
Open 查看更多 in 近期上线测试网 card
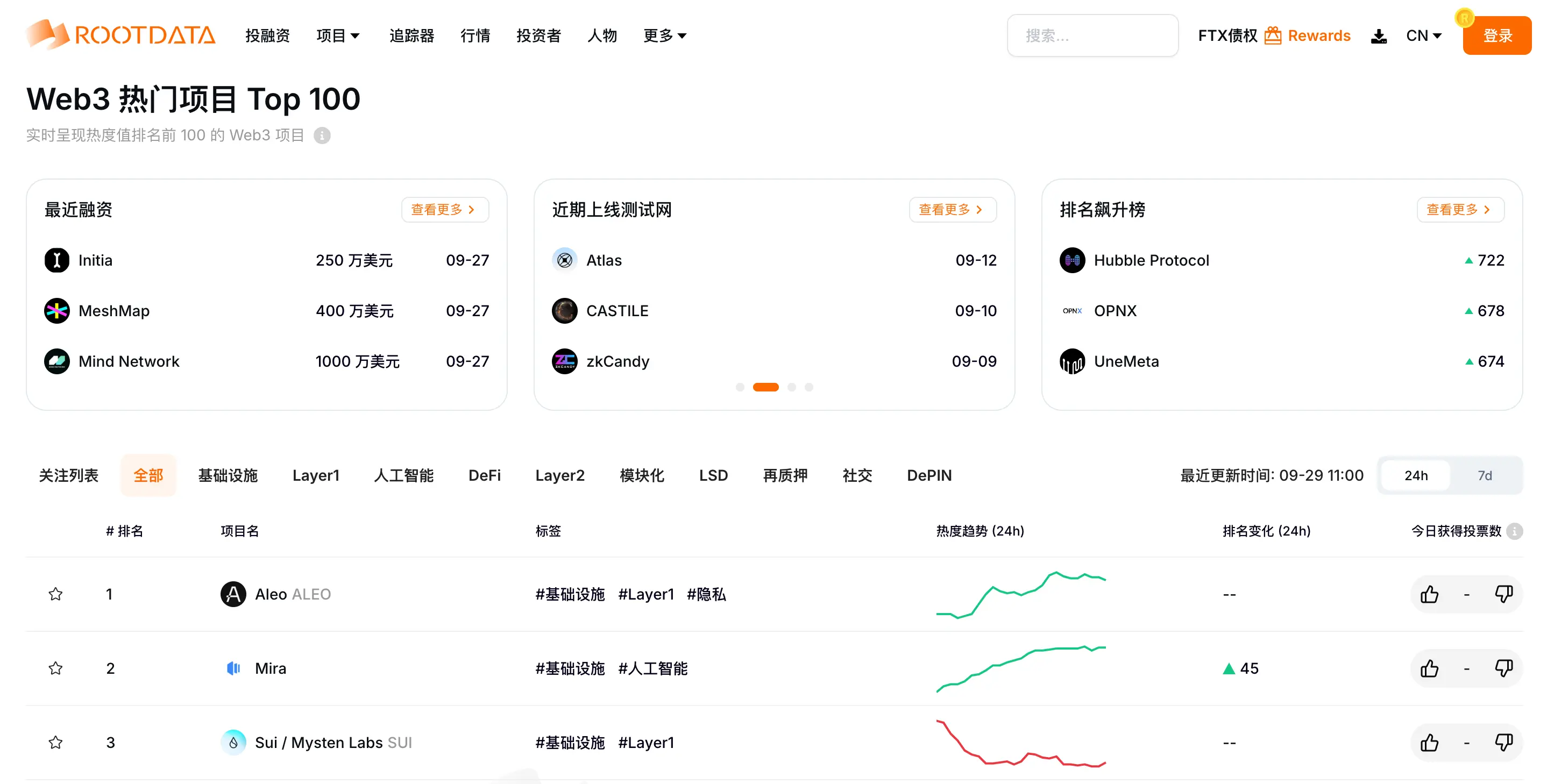(953, 210)
